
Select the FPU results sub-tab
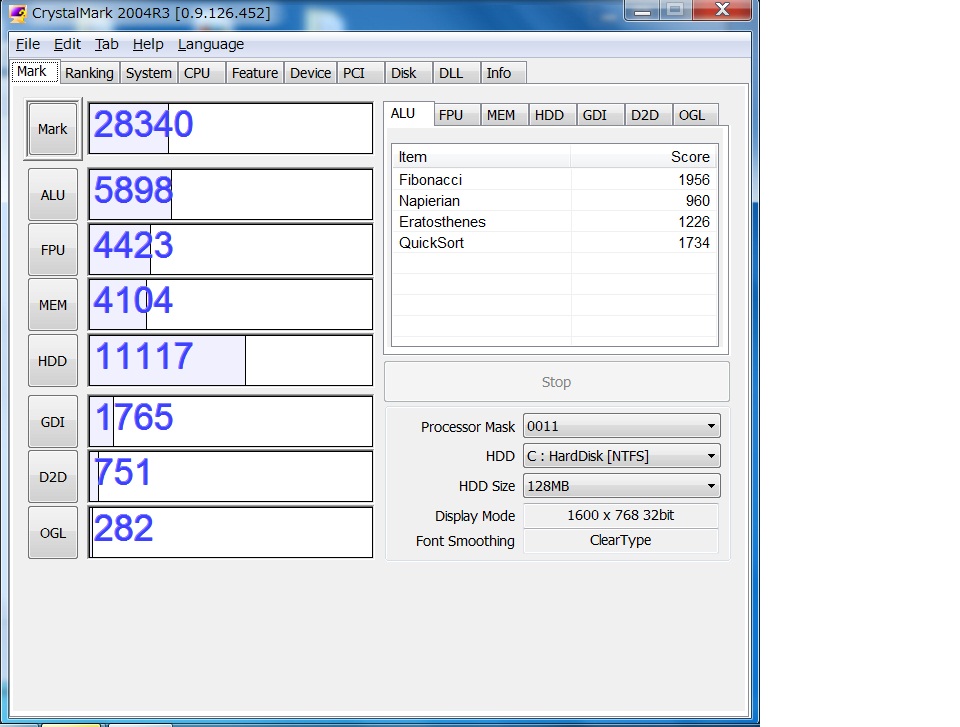tap(457, 115)
